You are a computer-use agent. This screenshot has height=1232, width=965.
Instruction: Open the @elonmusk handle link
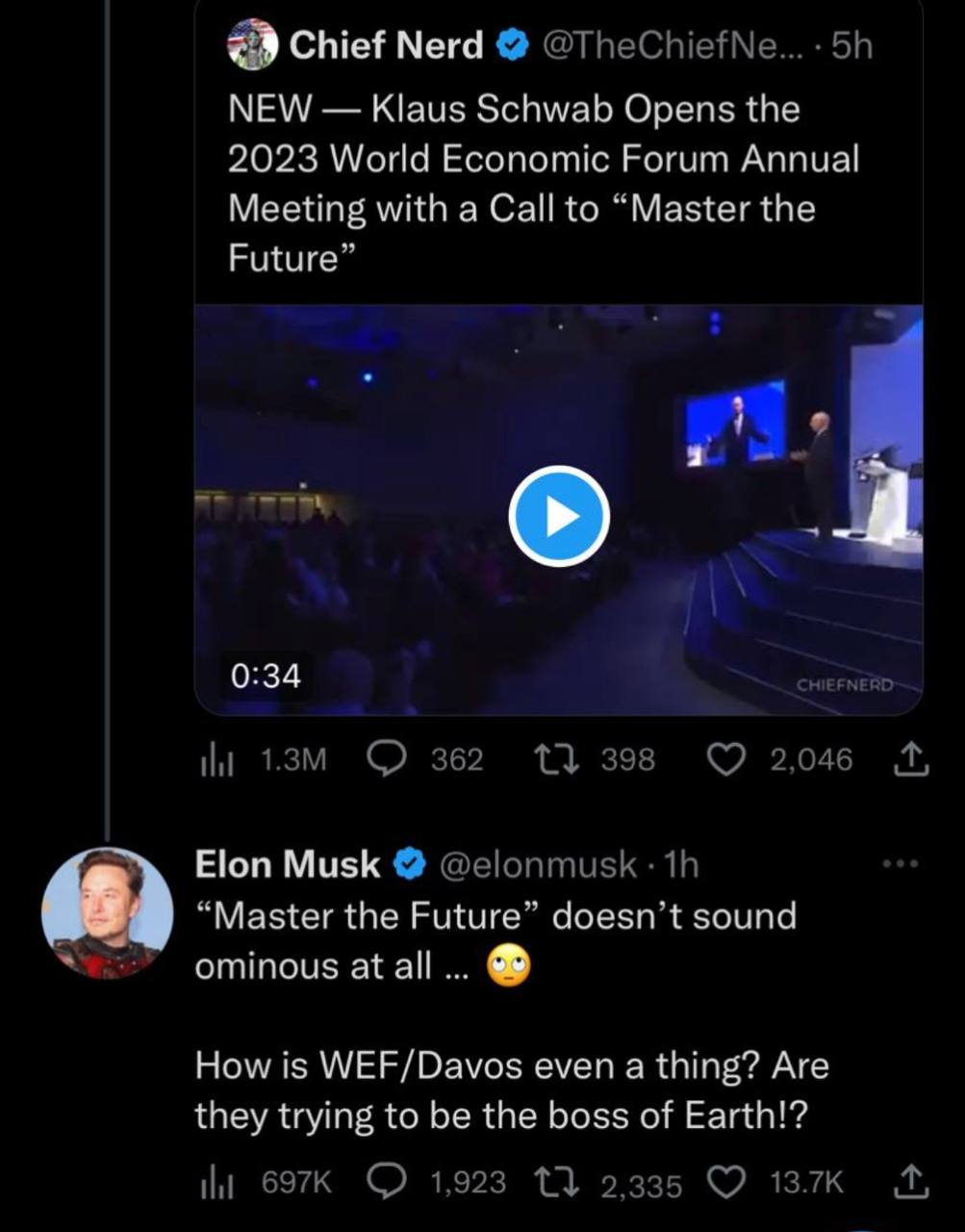click(539, 864)
